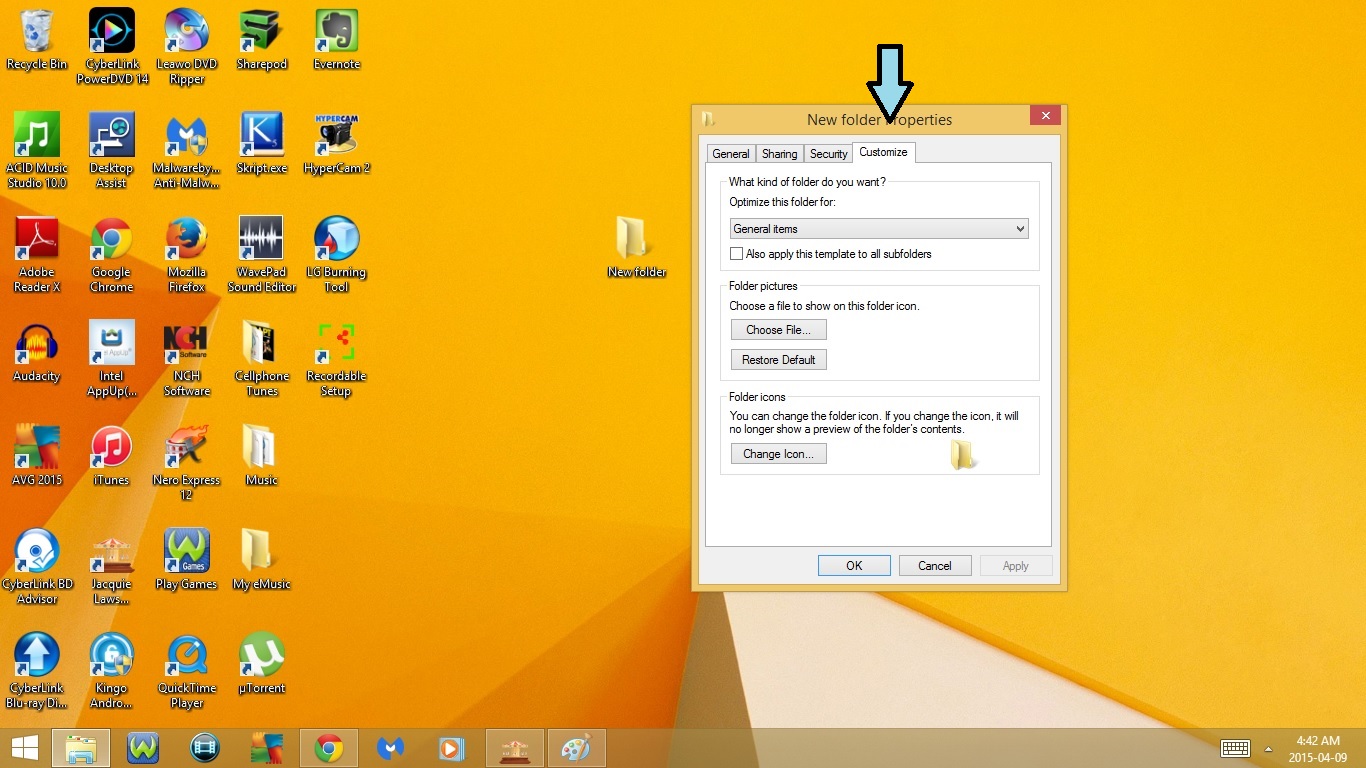Expand the 'General items' optimize dropdown

tap(879, 229)
